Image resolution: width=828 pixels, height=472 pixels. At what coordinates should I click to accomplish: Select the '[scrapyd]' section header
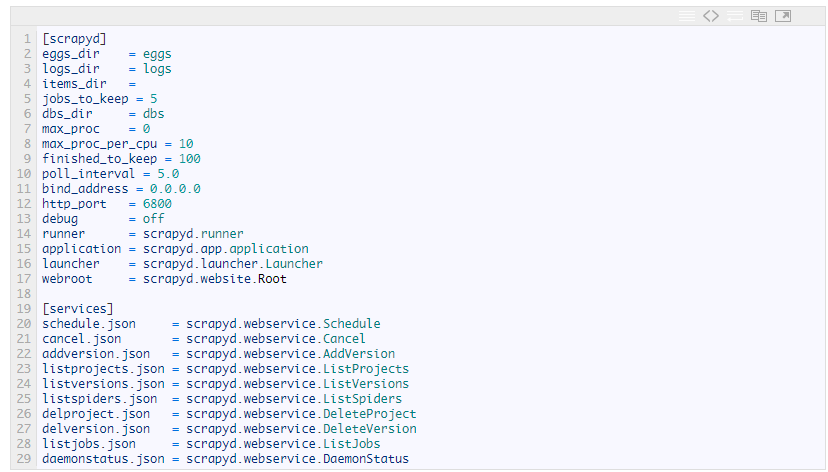[x=74, y=39]
